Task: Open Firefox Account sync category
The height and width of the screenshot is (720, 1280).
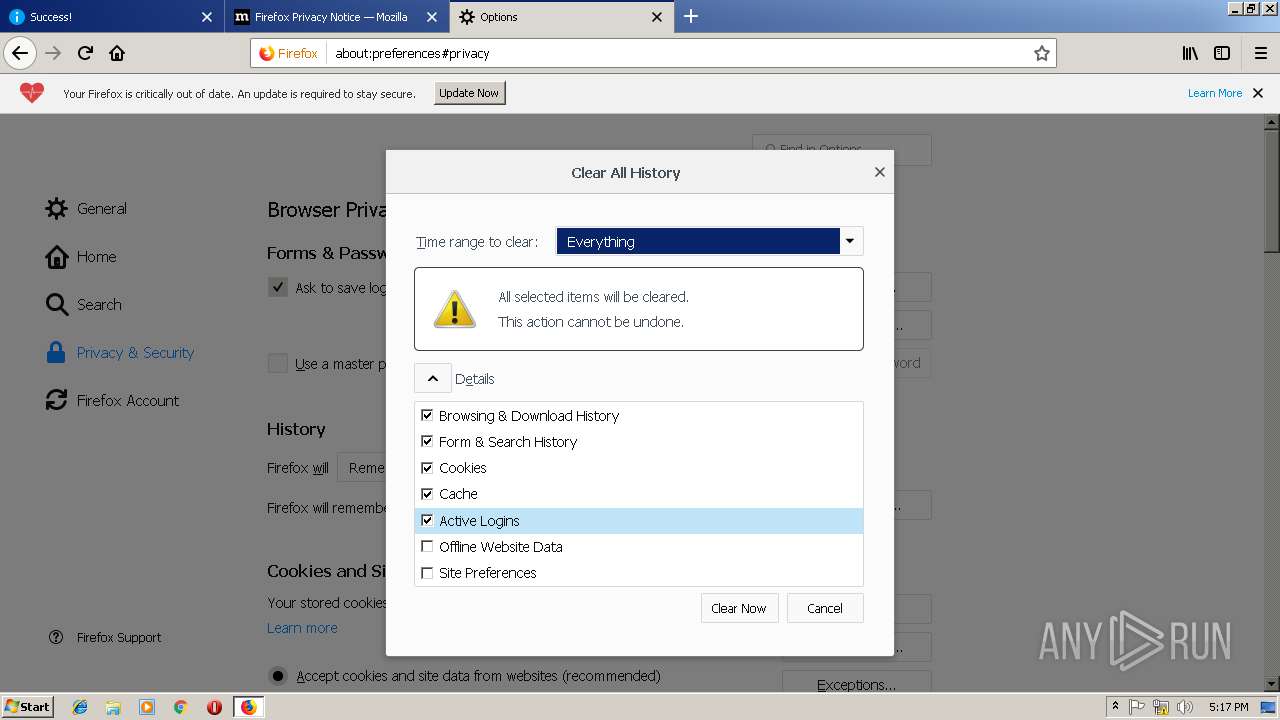Action: coord(113,400)
